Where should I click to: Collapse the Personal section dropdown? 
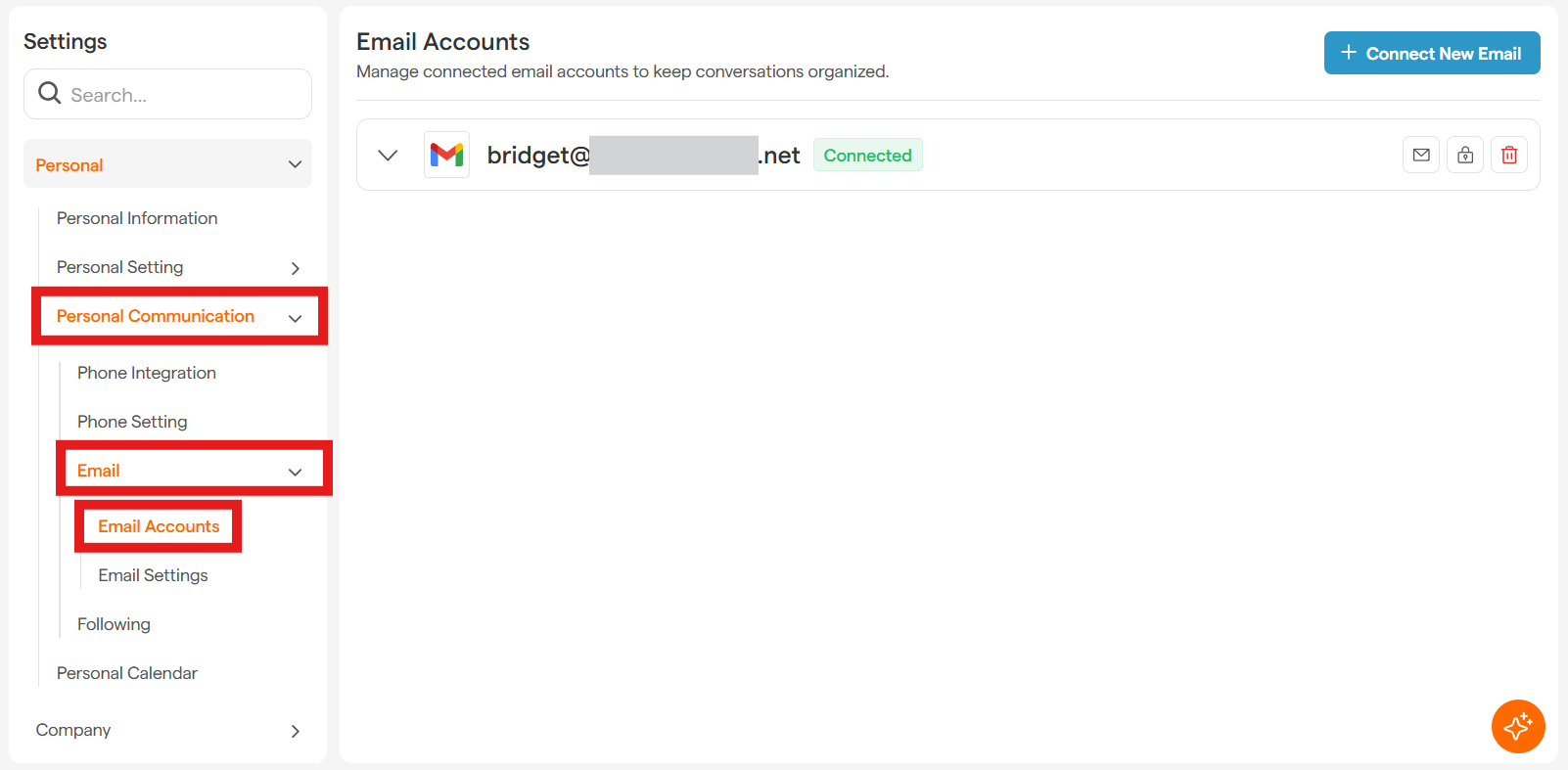[295, 164]
